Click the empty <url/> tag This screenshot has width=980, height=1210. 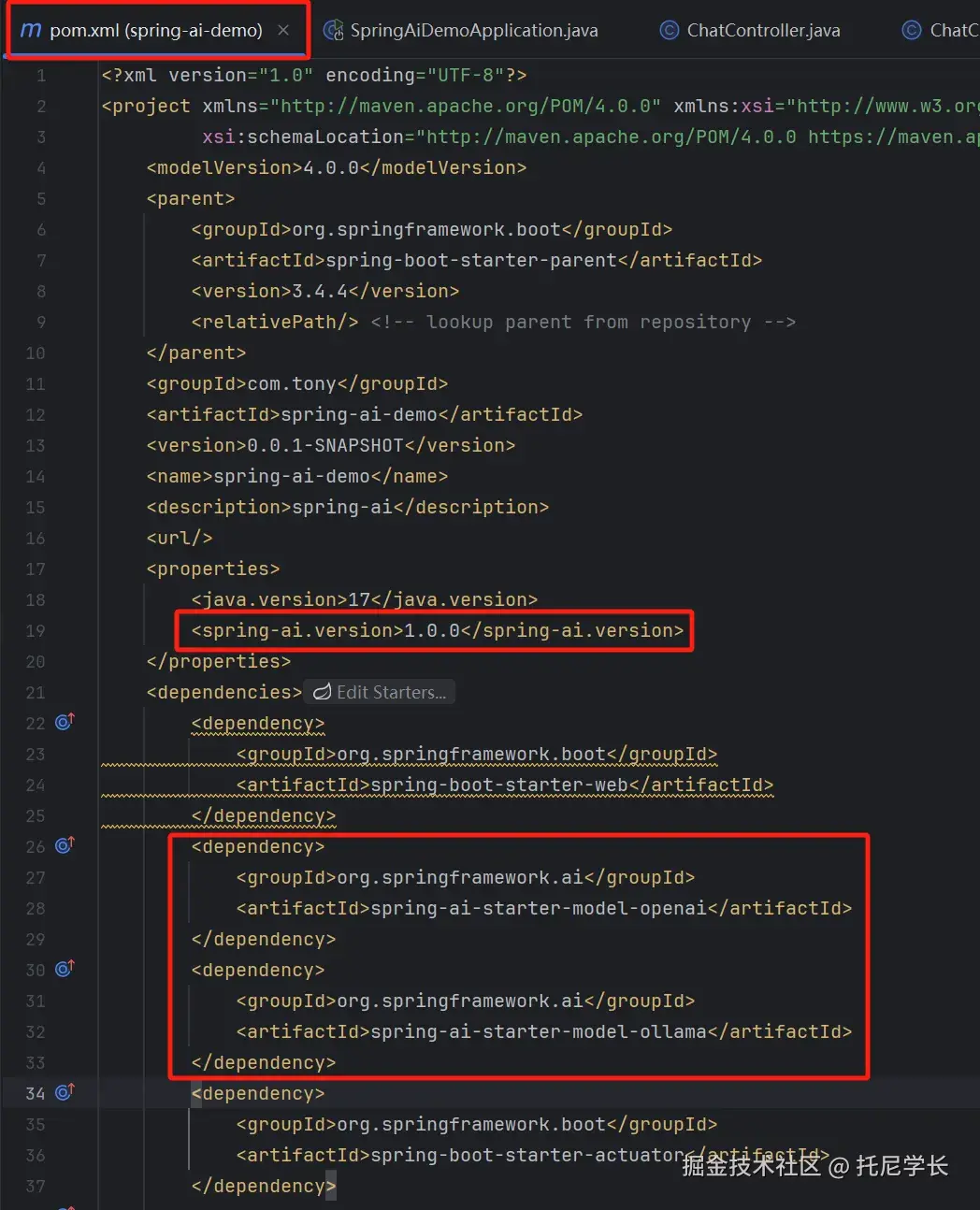180,538
